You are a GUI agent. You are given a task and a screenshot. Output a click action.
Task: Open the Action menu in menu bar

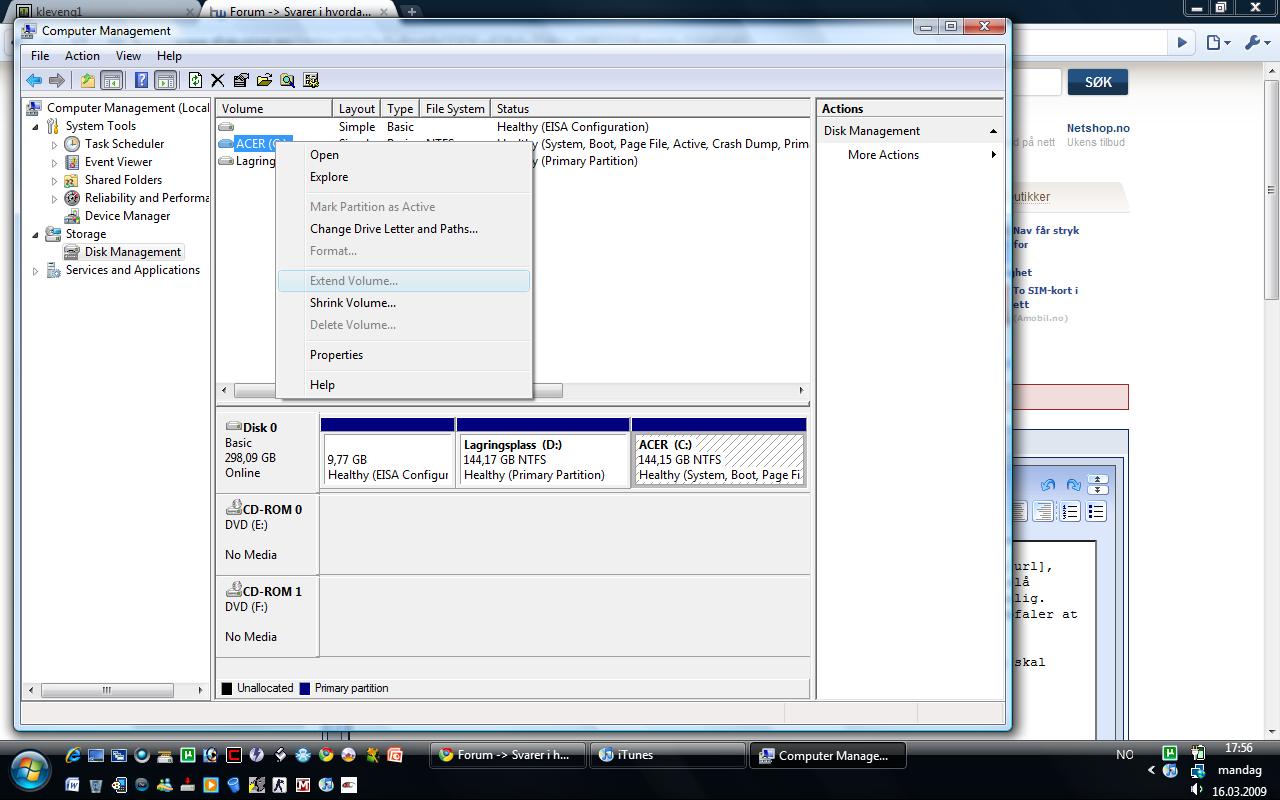pos(82,56)
